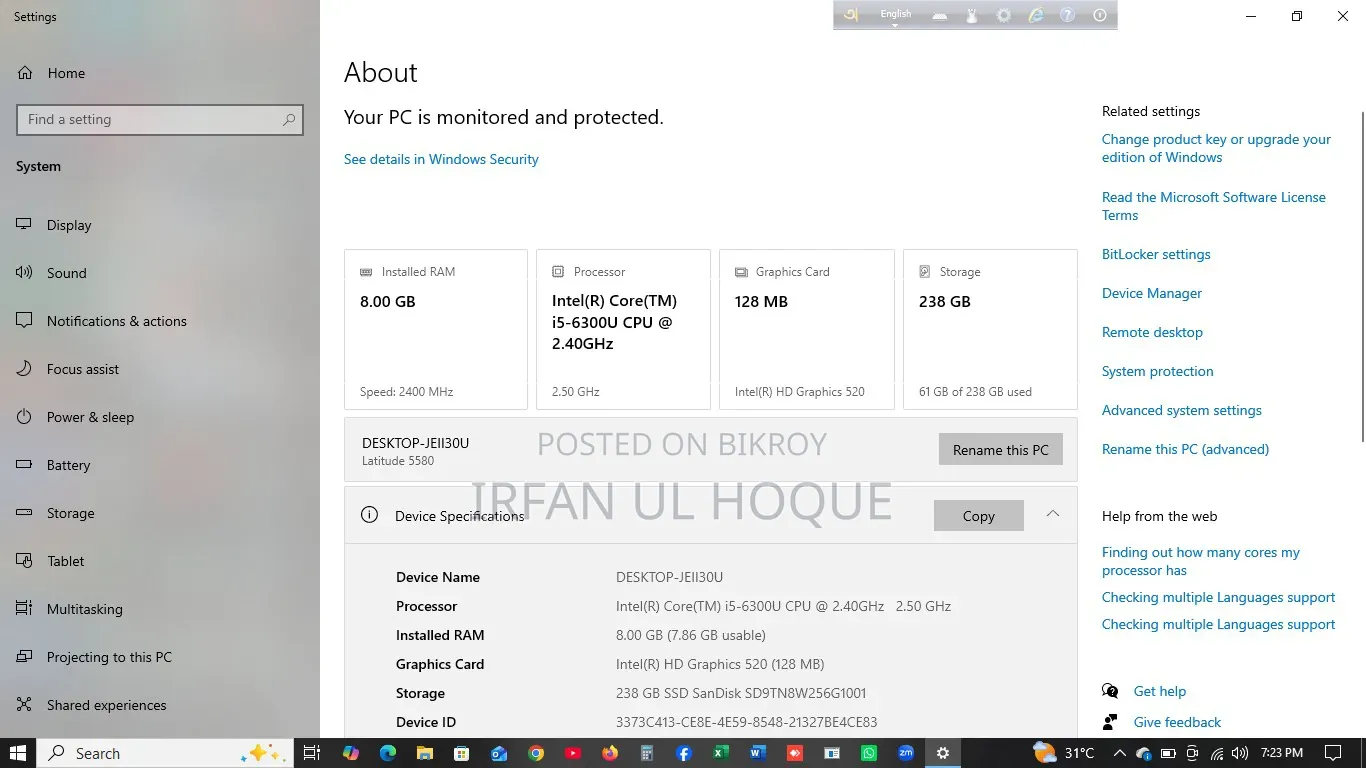Open the Tablet settings page
The width and height of the screenshot is (1366, 768).
(x=160, y=561)
